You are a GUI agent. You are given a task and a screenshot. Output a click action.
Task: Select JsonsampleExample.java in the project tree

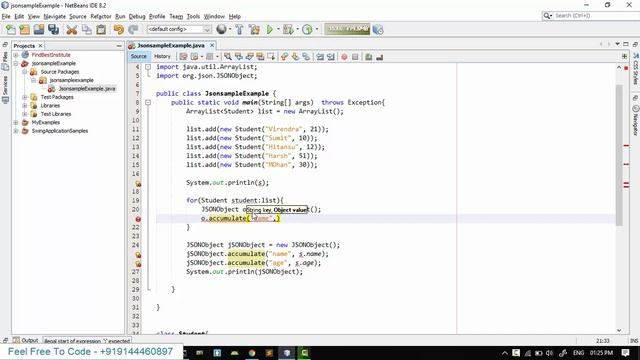click(x=87, y=89)
